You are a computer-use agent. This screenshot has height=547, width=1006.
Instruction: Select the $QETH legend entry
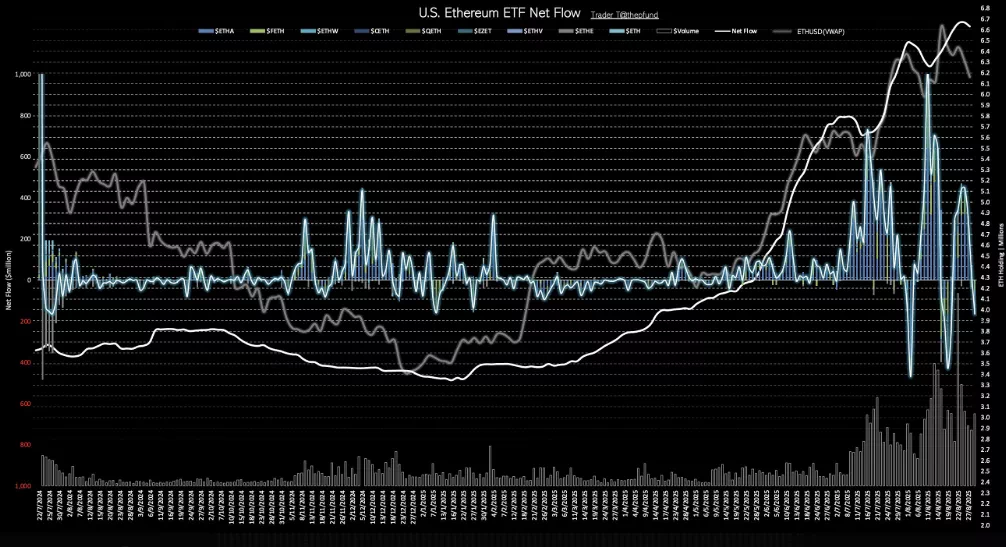pyautogui.click(x=424, y=31)
